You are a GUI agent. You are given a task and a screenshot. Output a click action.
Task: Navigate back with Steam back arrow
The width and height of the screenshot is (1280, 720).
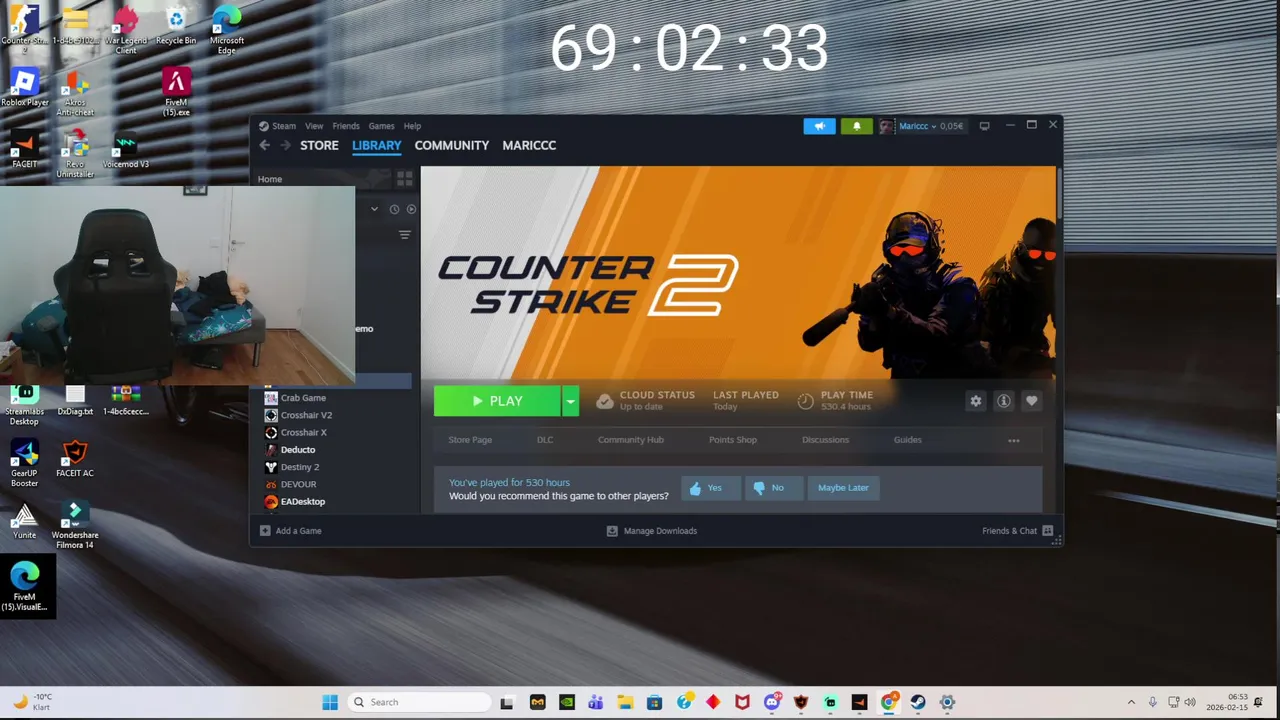pyautogui.click(x=265, y=145)
